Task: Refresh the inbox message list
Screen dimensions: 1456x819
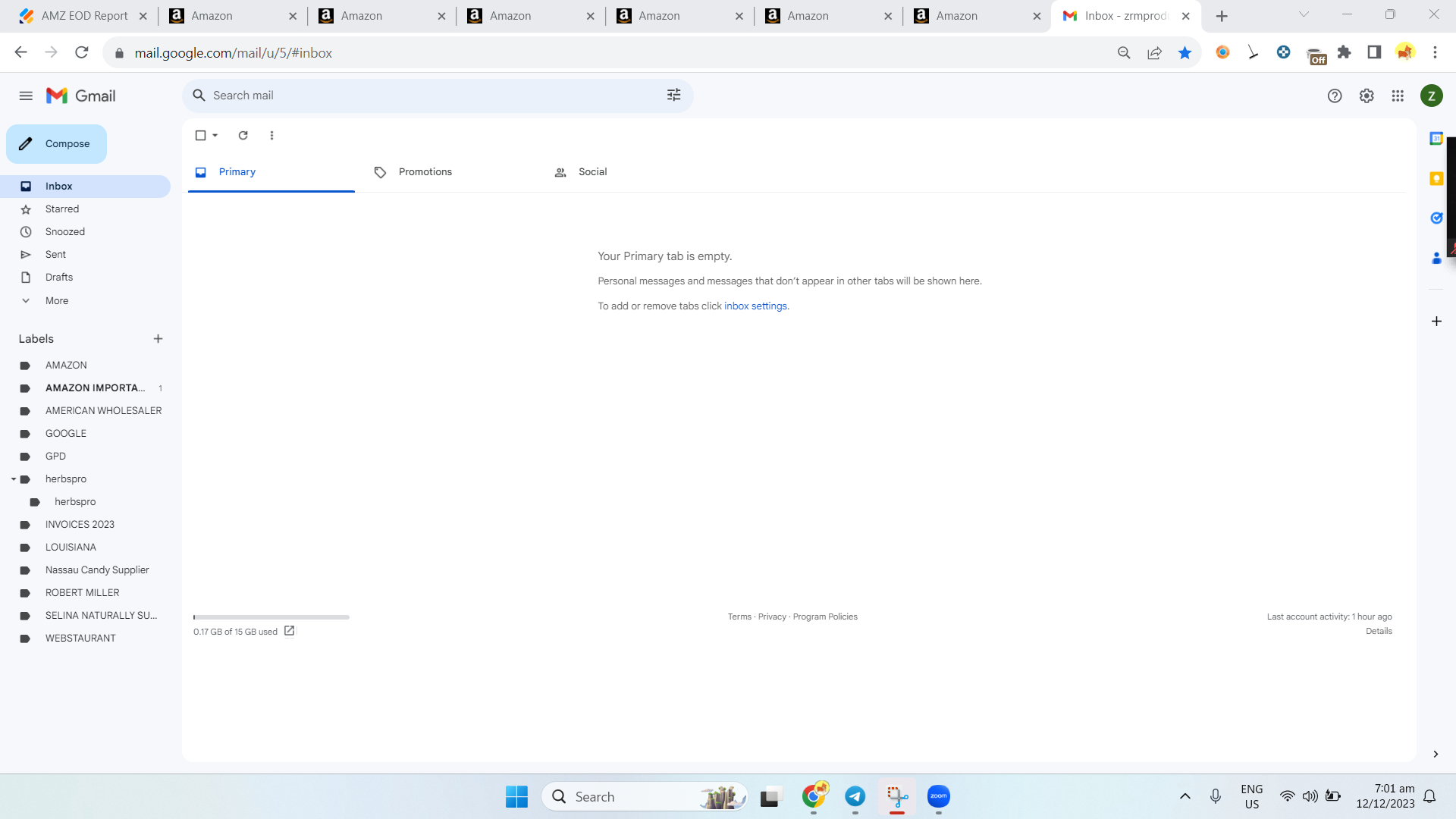Action: (x=243, y=135)
